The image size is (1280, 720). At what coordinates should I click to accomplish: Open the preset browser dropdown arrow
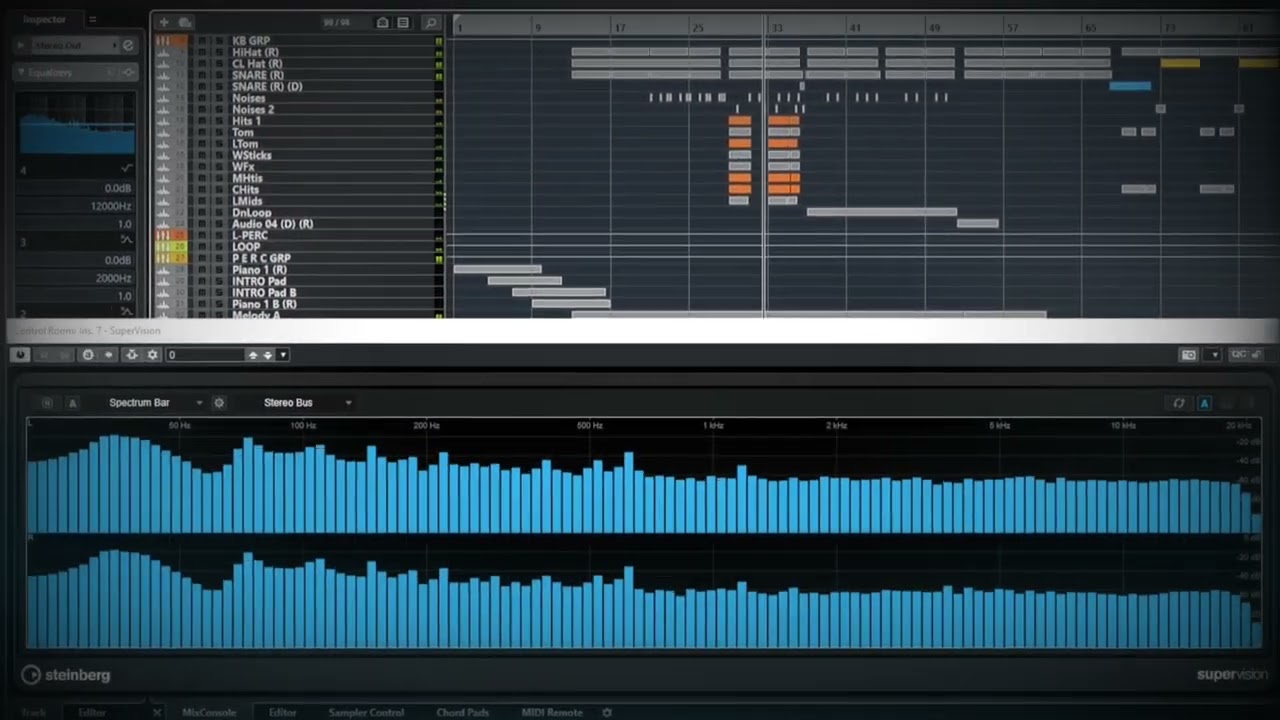tap(283, 355)
